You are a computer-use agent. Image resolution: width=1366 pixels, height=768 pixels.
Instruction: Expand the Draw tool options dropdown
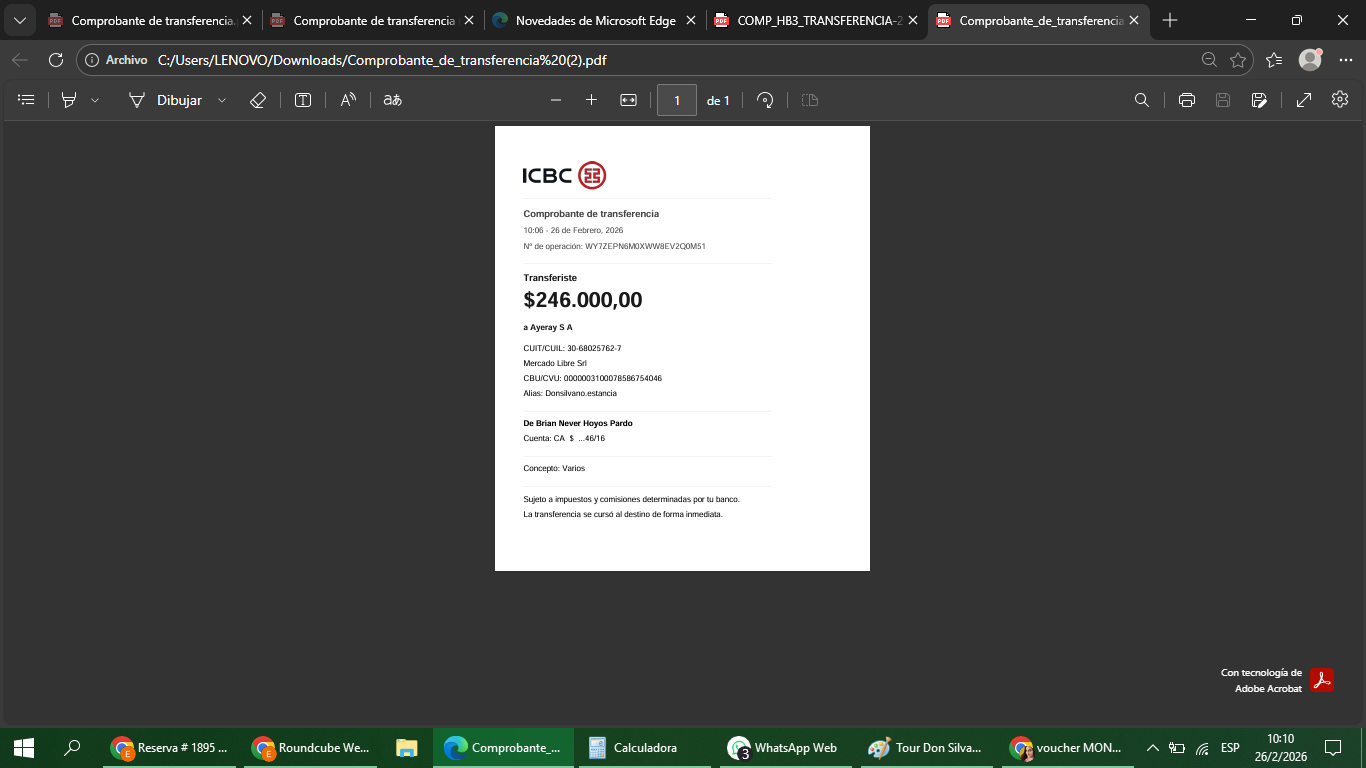pos(222,100)
